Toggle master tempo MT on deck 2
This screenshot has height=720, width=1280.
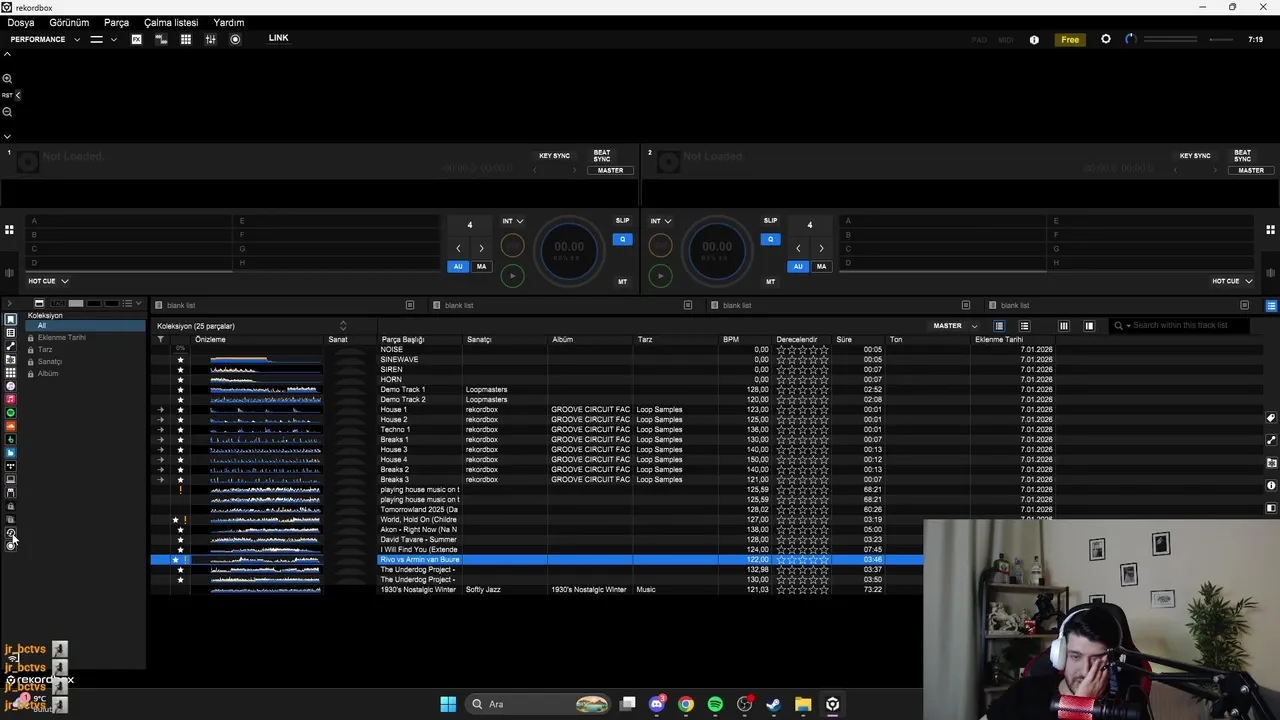[770, 282]
